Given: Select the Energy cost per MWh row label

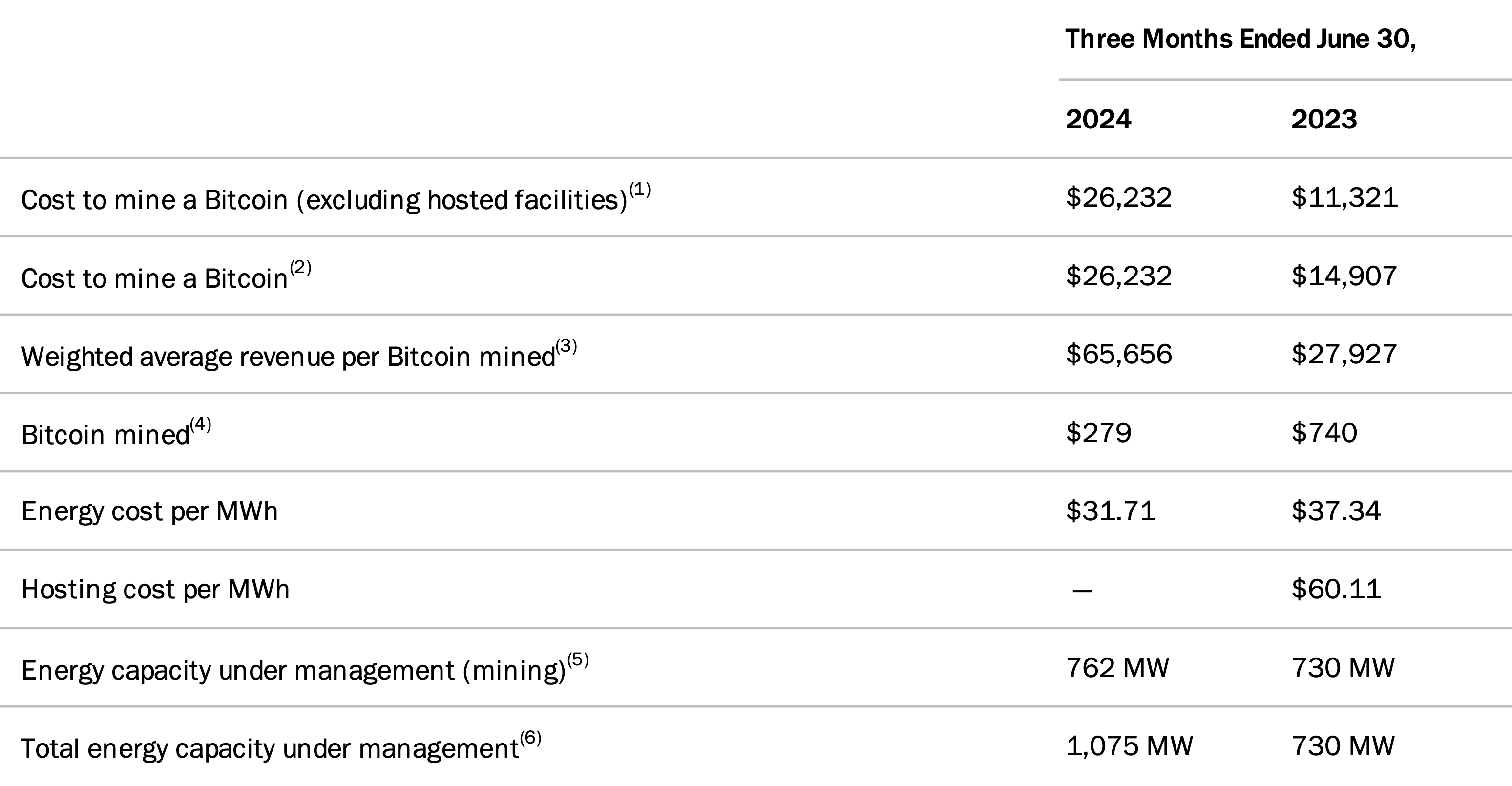Looking at the screenshot, I should tap(149, 512).
